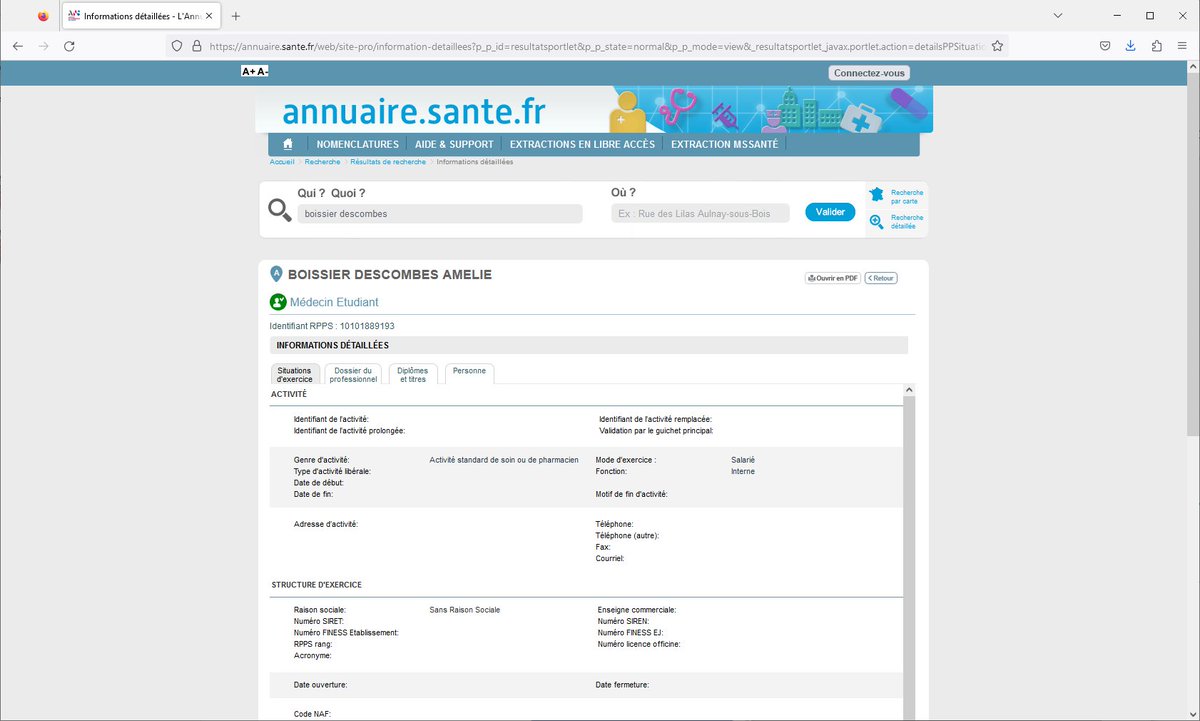Follow the Accueil breadcrumb link
The image size is (1200, 721).
tap(282, 162)
